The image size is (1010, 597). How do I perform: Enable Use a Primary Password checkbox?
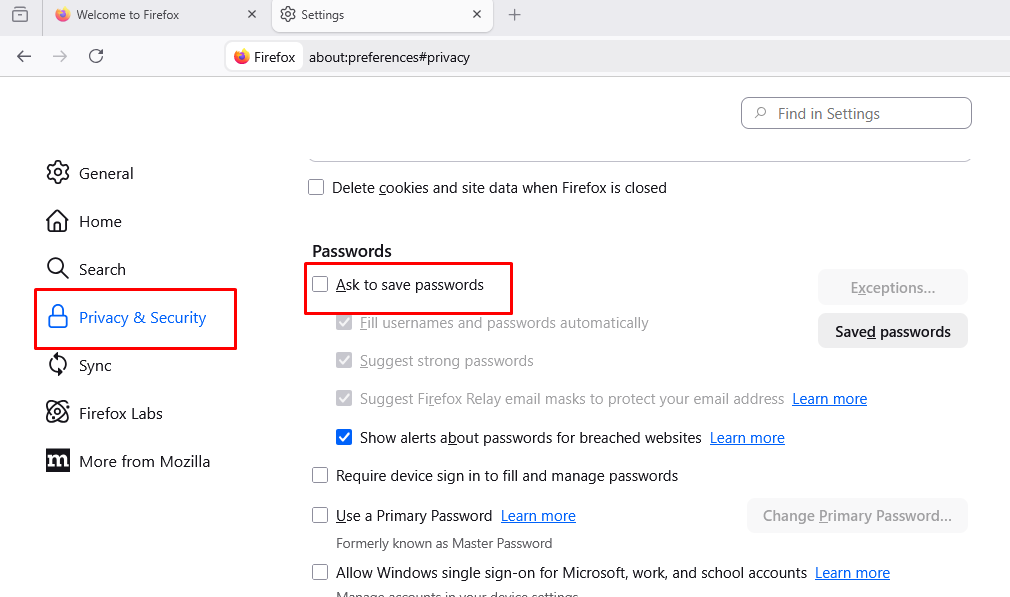320,515
